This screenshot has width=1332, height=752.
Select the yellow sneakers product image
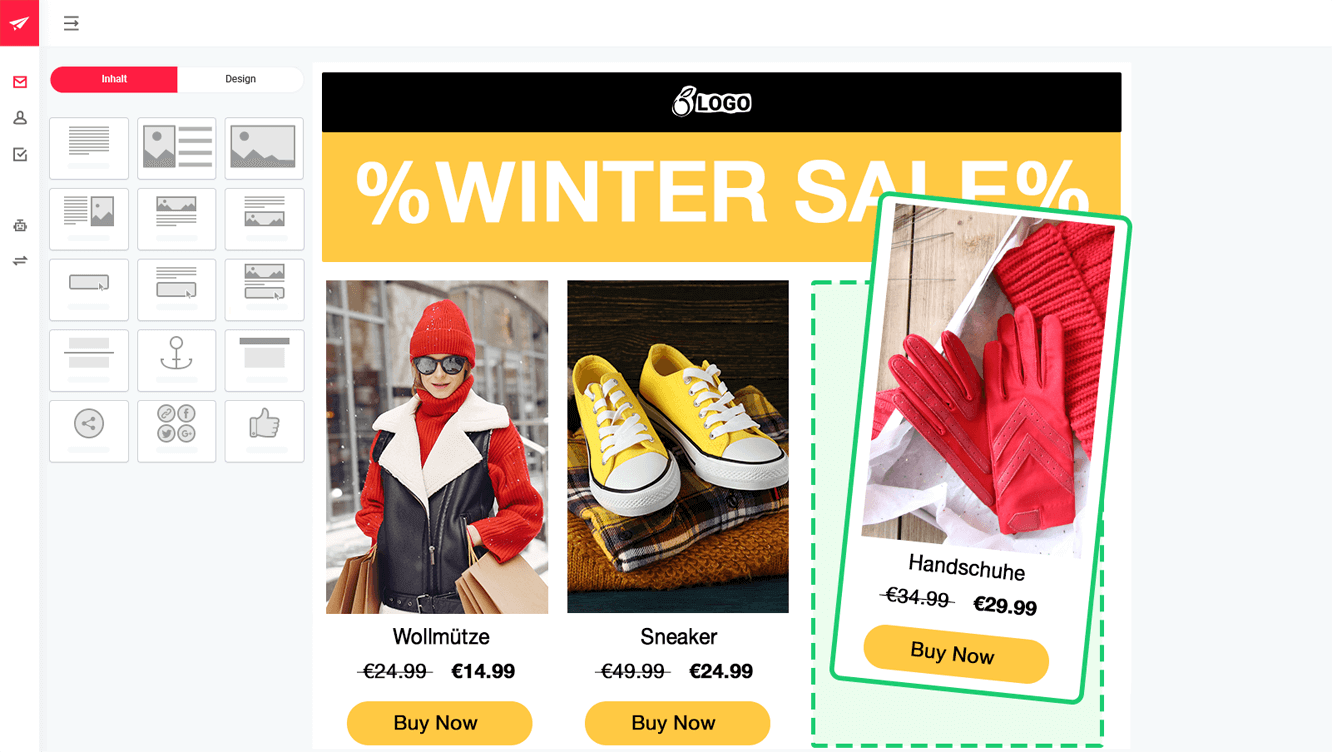(678, 446)
